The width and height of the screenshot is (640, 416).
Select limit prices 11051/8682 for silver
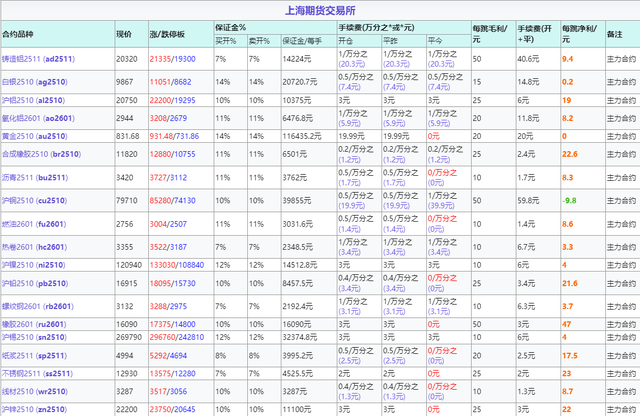(x=170, y=82)
